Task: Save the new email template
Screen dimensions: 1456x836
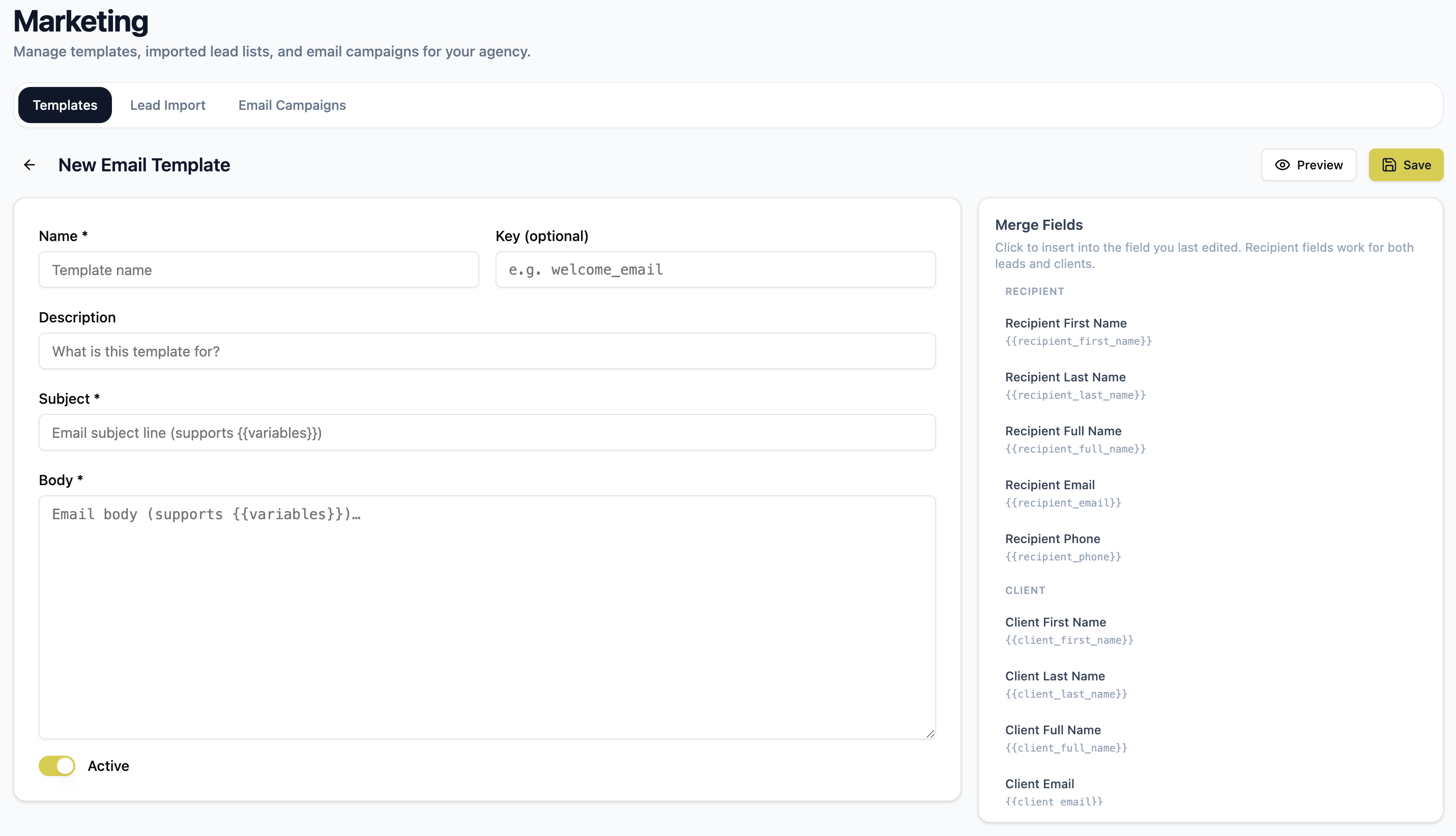Action: 1406,165
